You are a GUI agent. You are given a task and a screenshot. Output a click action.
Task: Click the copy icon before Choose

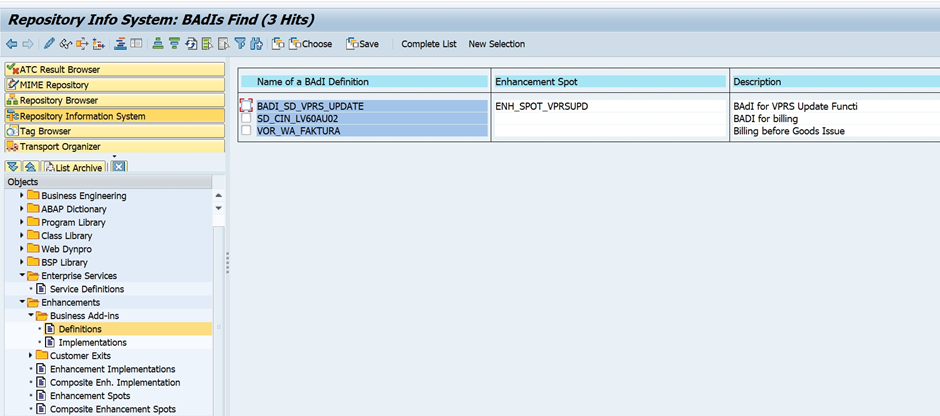pos(278,44)
